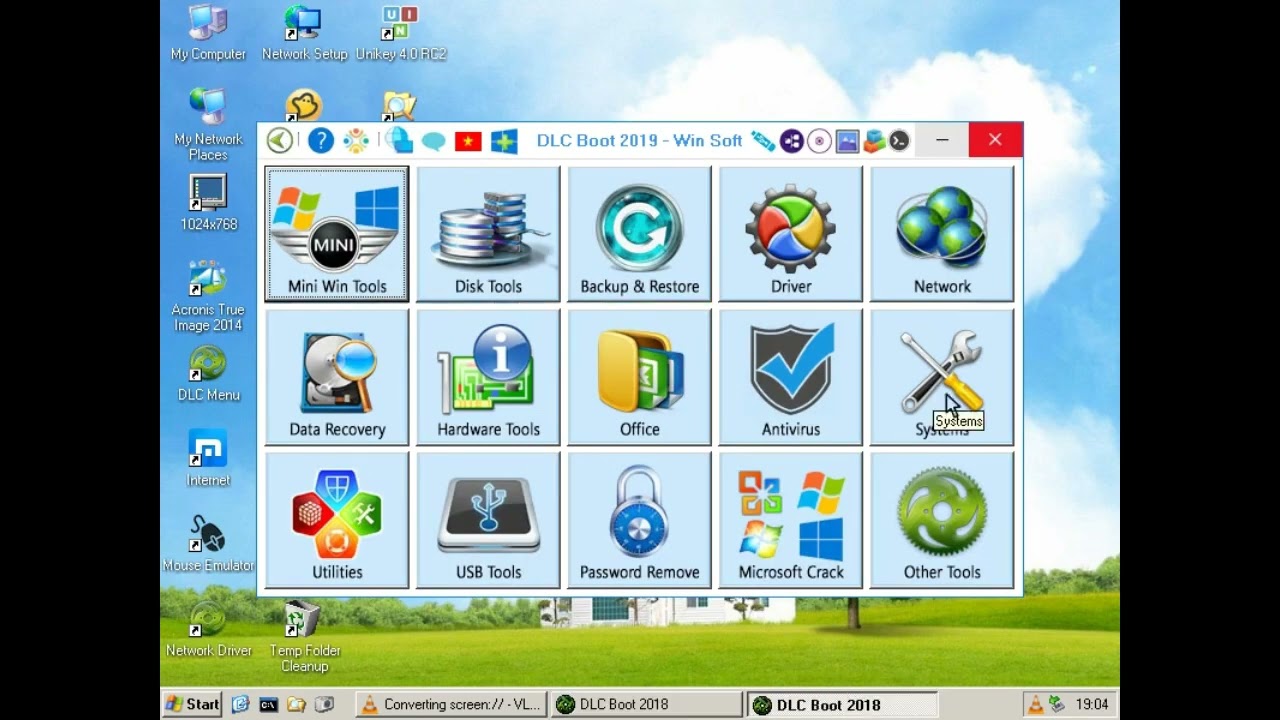Select My Network Places desktop icon
The width and height of the screenshot is (1280, 720).
pyautogui.click(x=208, y=125)
